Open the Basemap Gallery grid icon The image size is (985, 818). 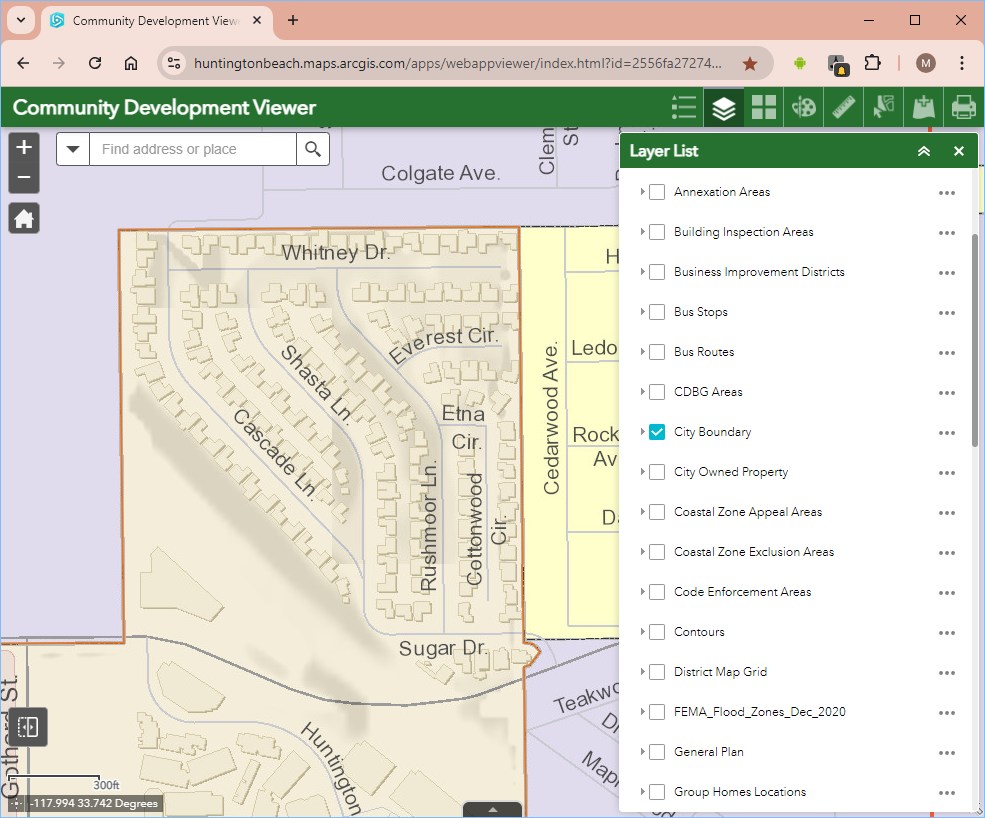click(764, 107)
